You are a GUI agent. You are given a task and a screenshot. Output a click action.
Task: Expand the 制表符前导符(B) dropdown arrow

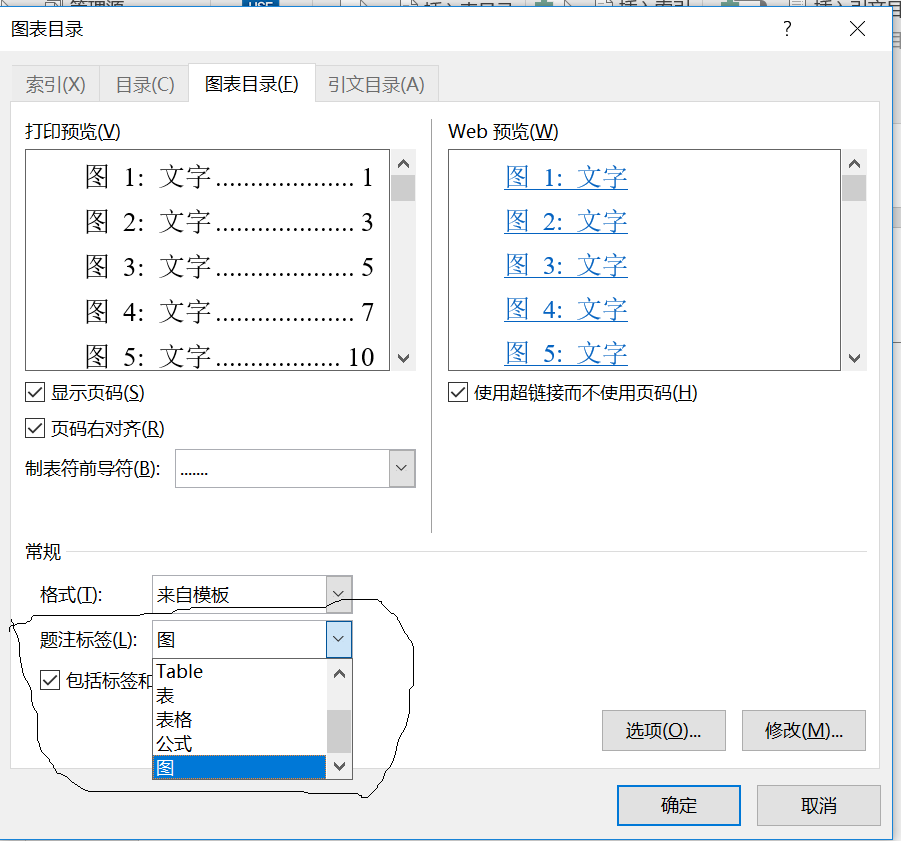(x=402, y=468)
